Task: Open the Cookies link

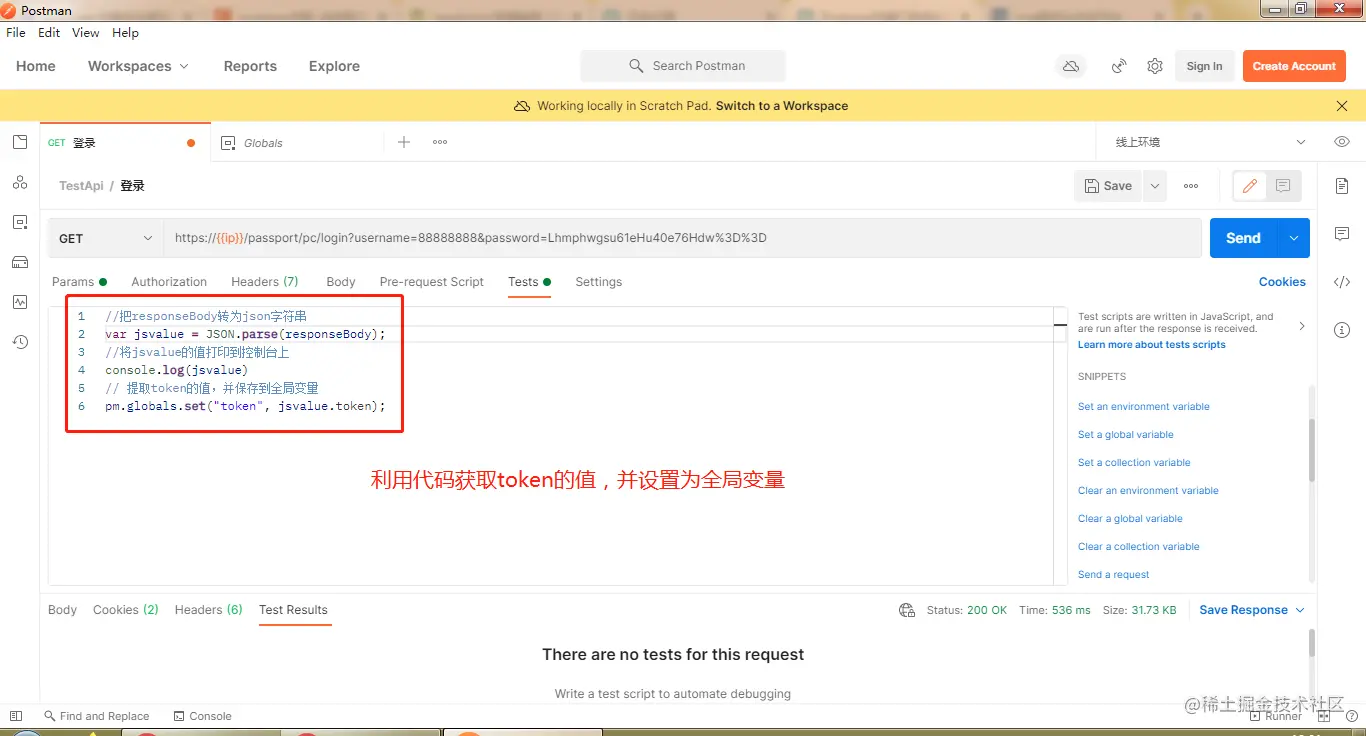Action: point(1282,282)
